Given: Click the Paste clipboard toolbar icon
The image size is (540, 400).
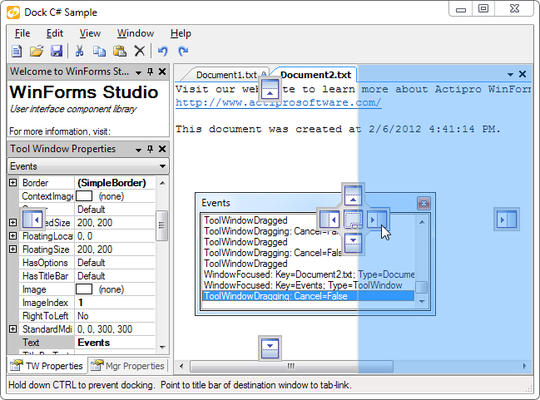Looking at the screenshot, I should click(120, 51).
